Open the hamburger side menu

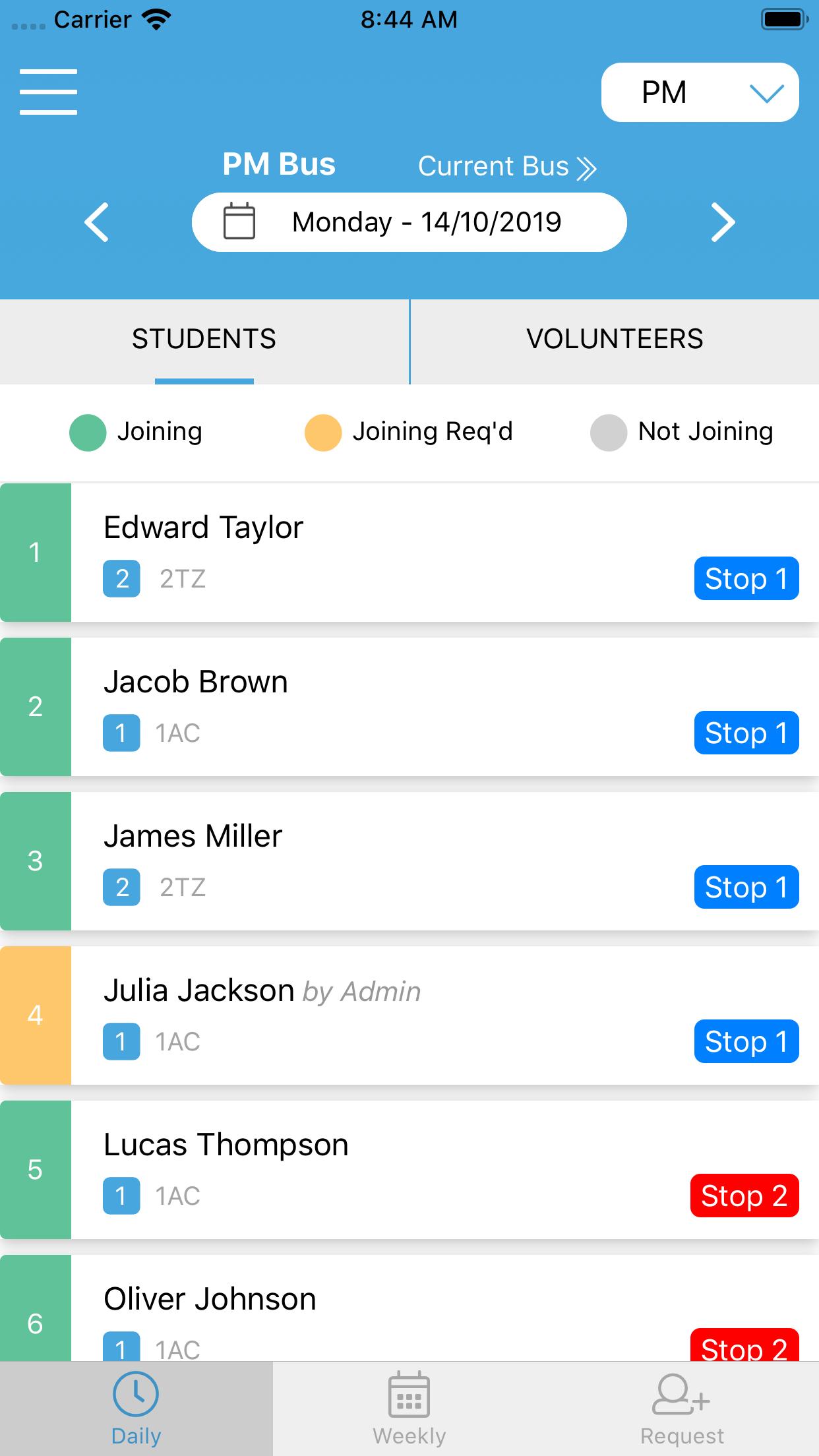48,92
